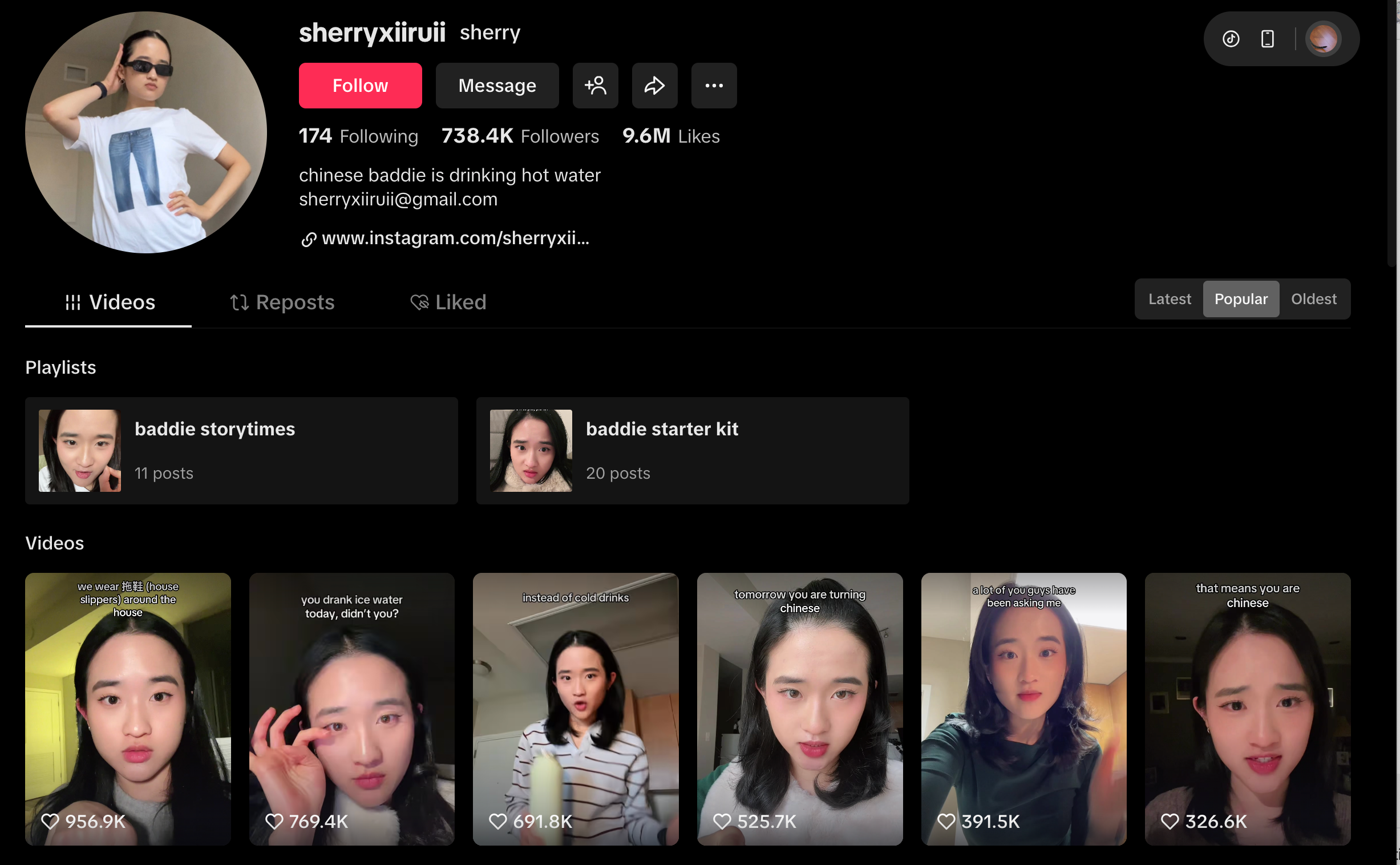Click the add-friend person icon button
The height and width of the screenshot is (865, 1400).
(595, 86)
